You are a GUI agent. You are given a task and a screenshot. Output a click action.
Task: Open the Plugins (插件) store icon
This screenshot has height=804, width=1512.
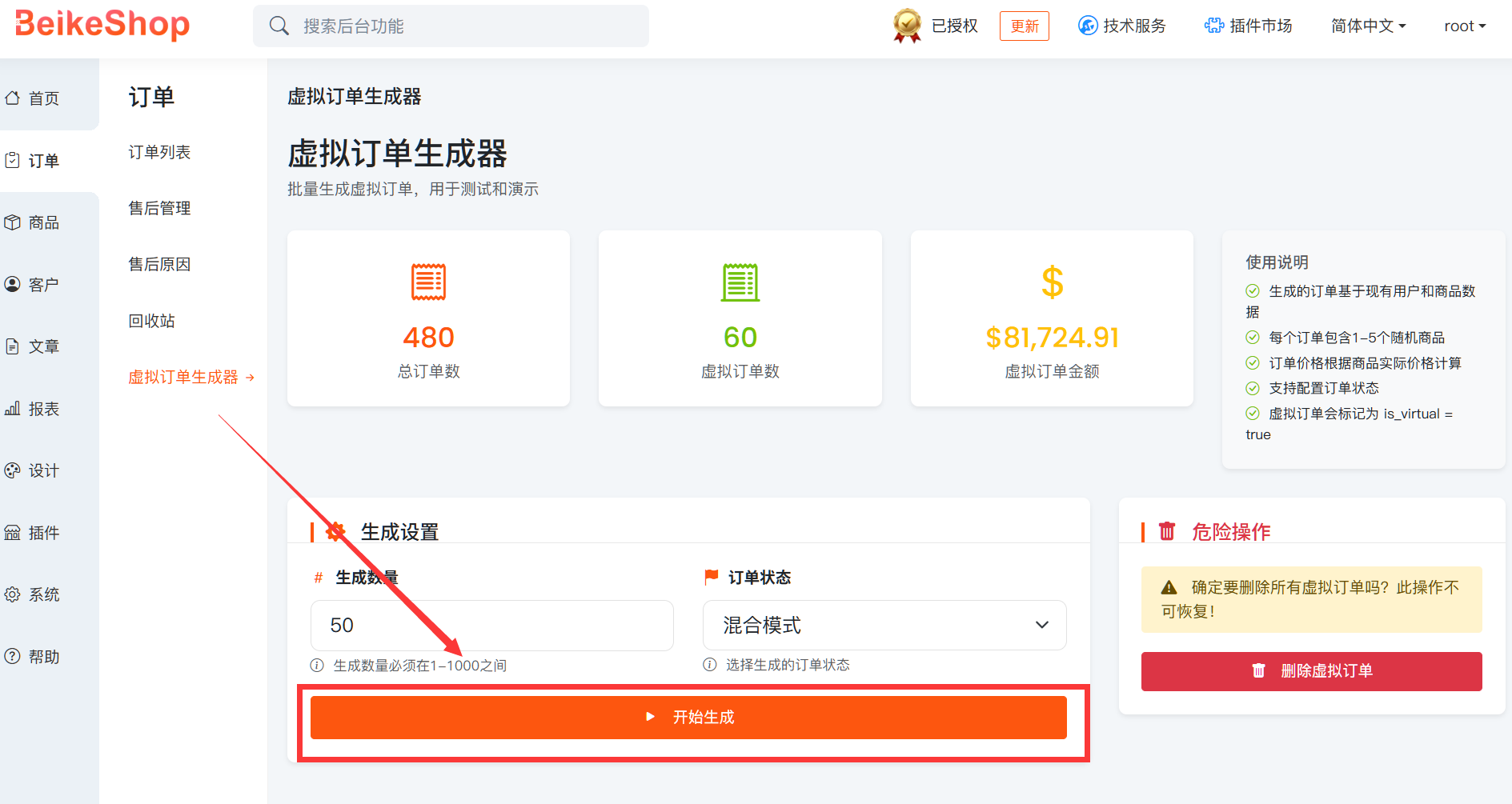pos(13,533)
